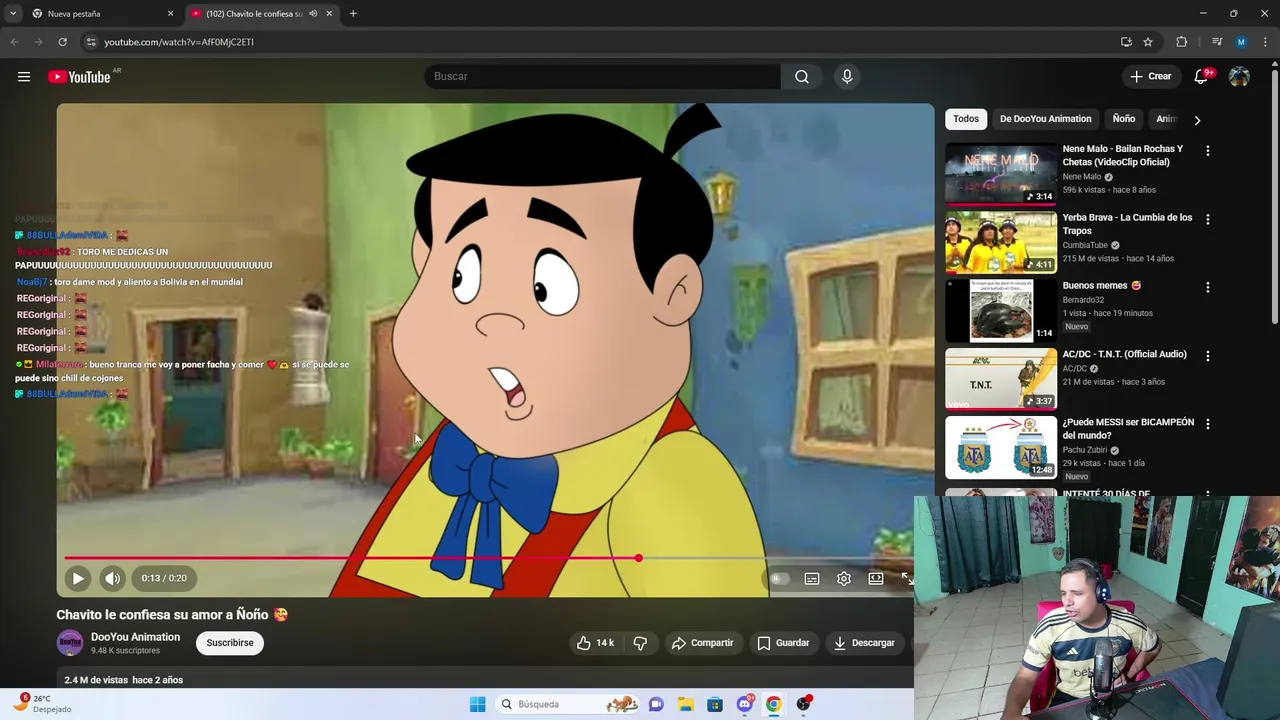Mute the video with the speaker icon
Image resolution: width=1280 pixels, height=720 pixels.
tap(113, 578)
